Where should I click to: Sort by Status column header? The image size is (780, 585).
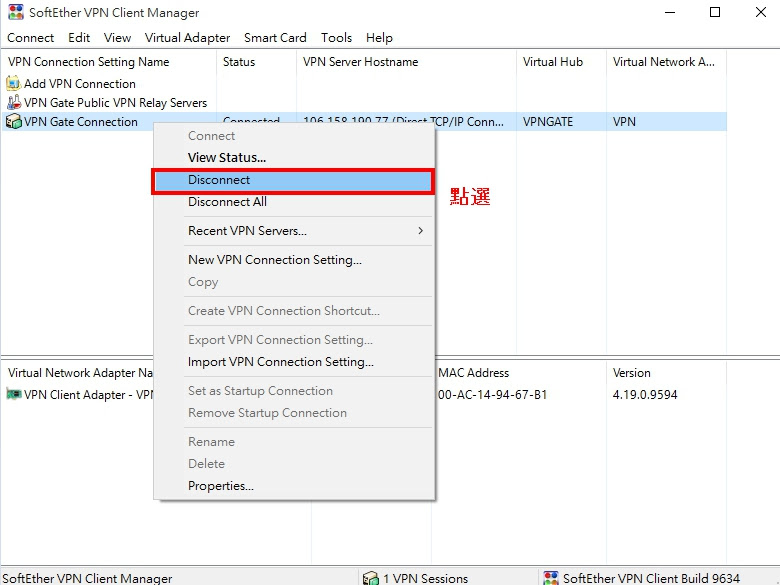(257, 62)
